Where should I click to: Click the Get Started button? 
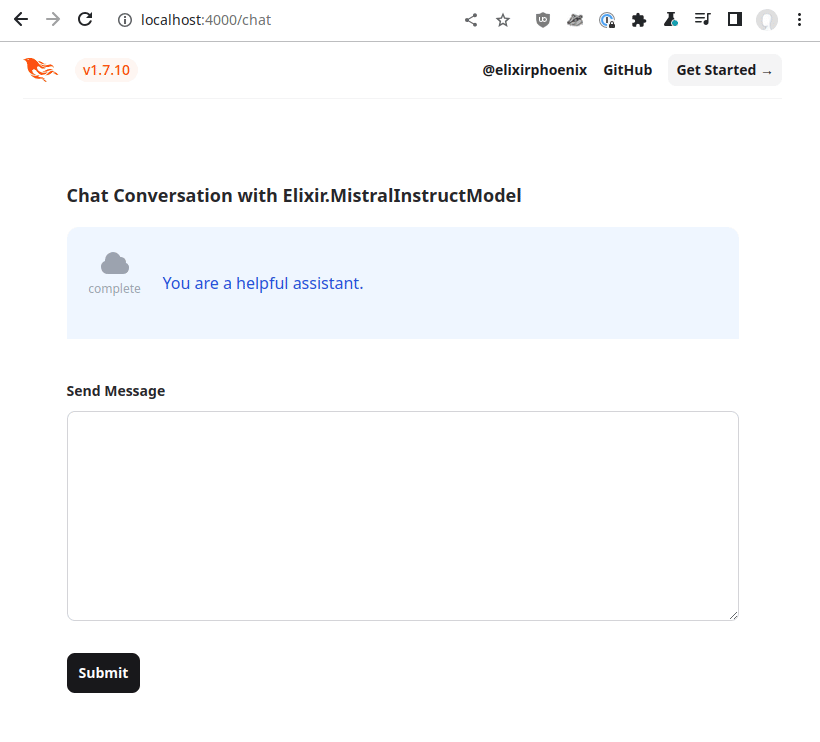click(x=724, y=70)
